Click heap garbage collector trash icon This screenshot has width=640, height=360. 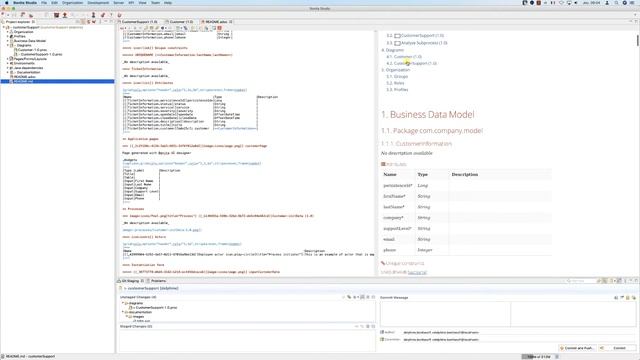click(x=557, y=357)
